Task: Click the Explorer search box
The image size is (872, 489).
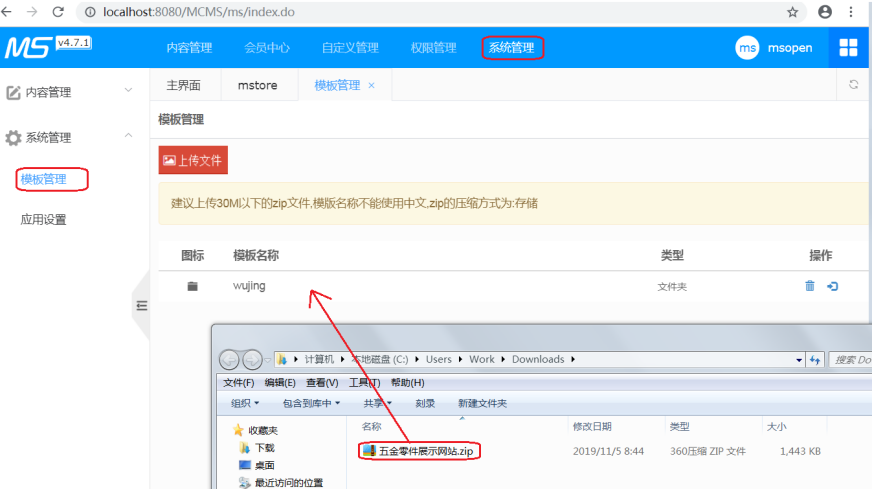Action: (x=850, y=360)
